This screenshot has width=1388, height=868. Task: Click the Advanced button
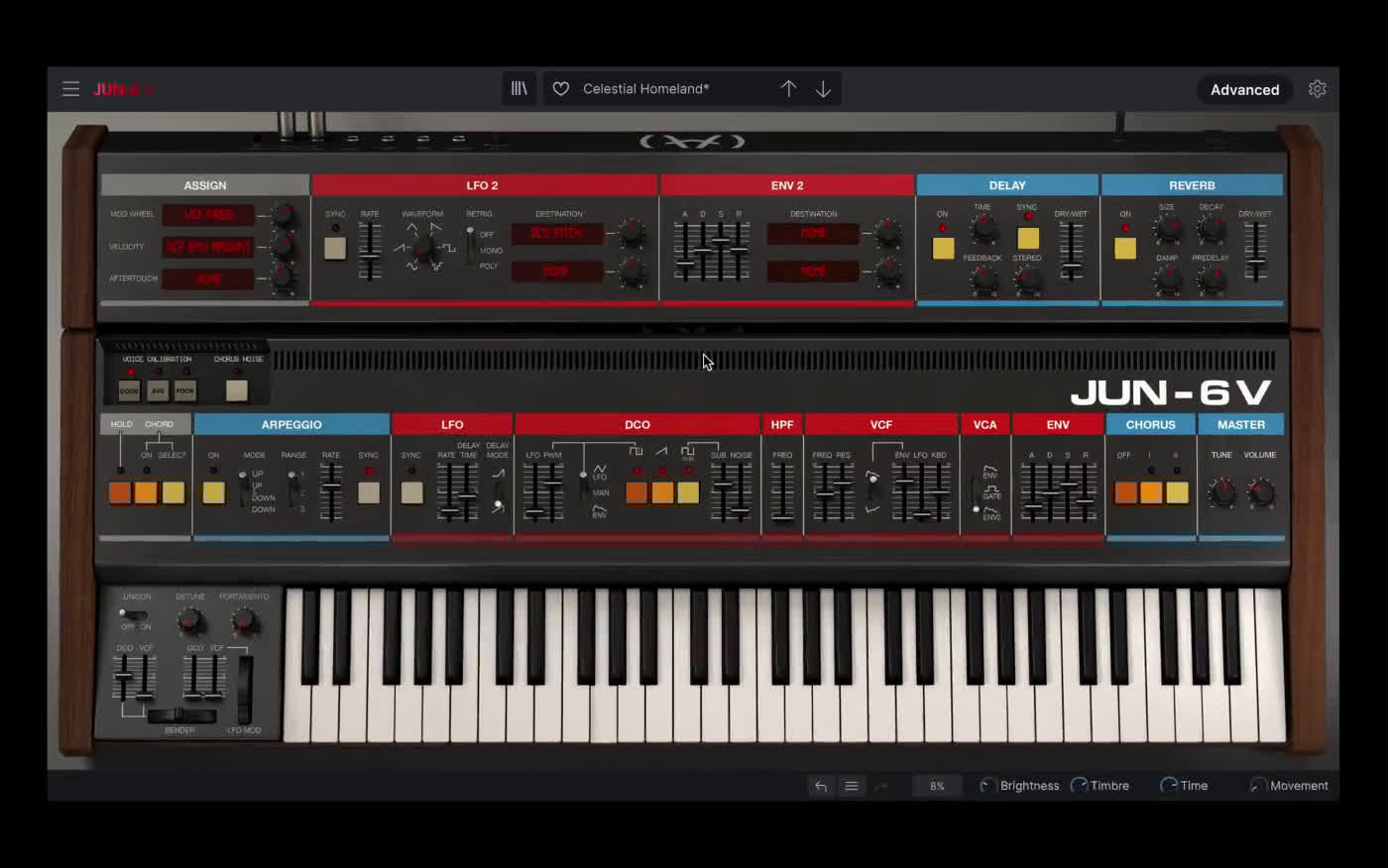click(x=1244, y=89)
